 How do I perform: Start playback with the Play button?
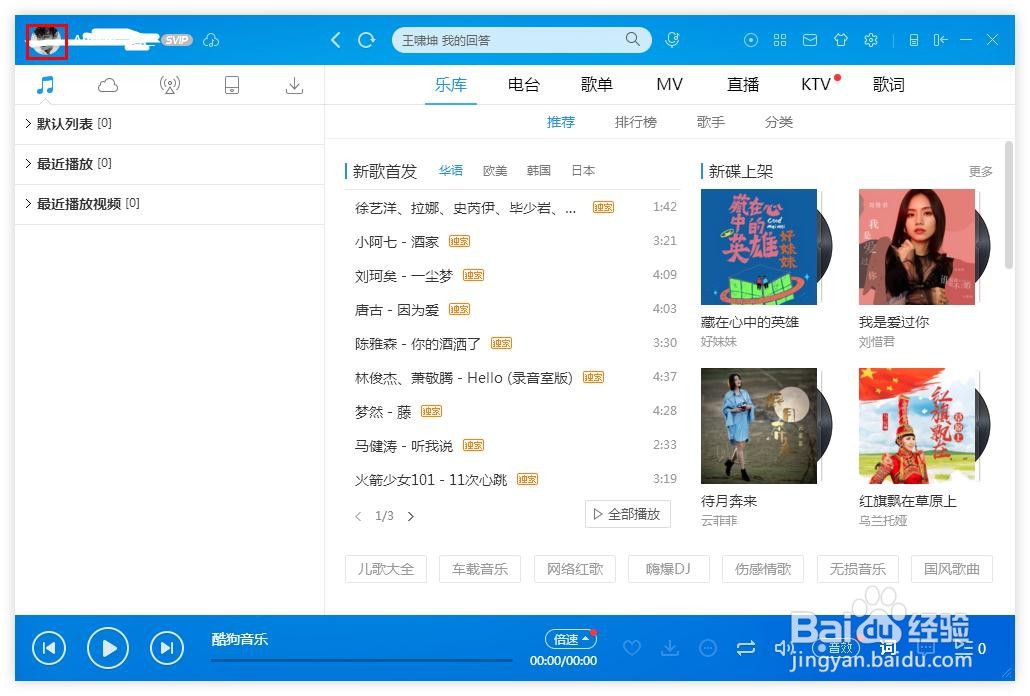(108, 648)
